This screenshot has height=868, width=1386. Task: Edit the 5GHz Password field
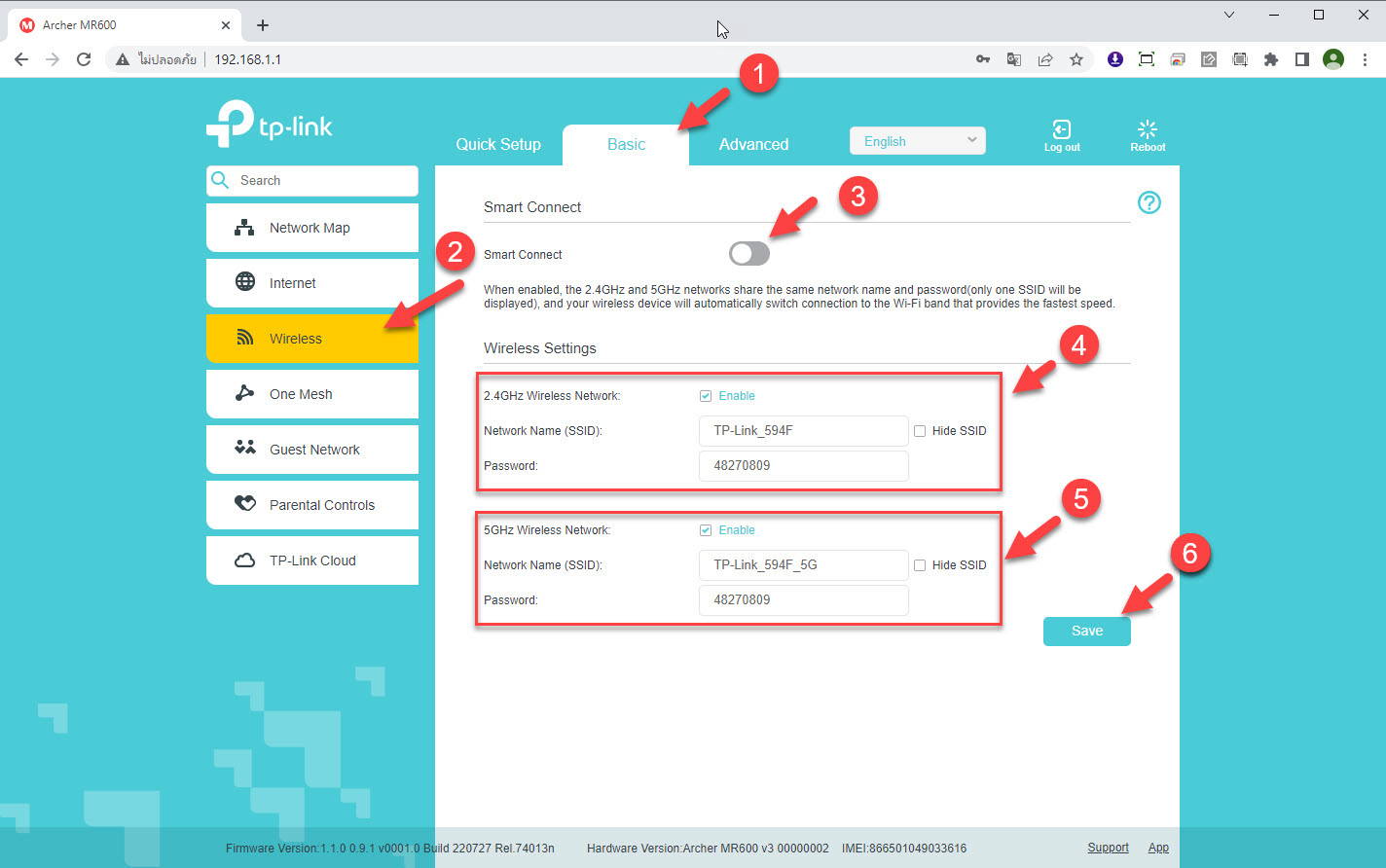[x=804, y=600]
